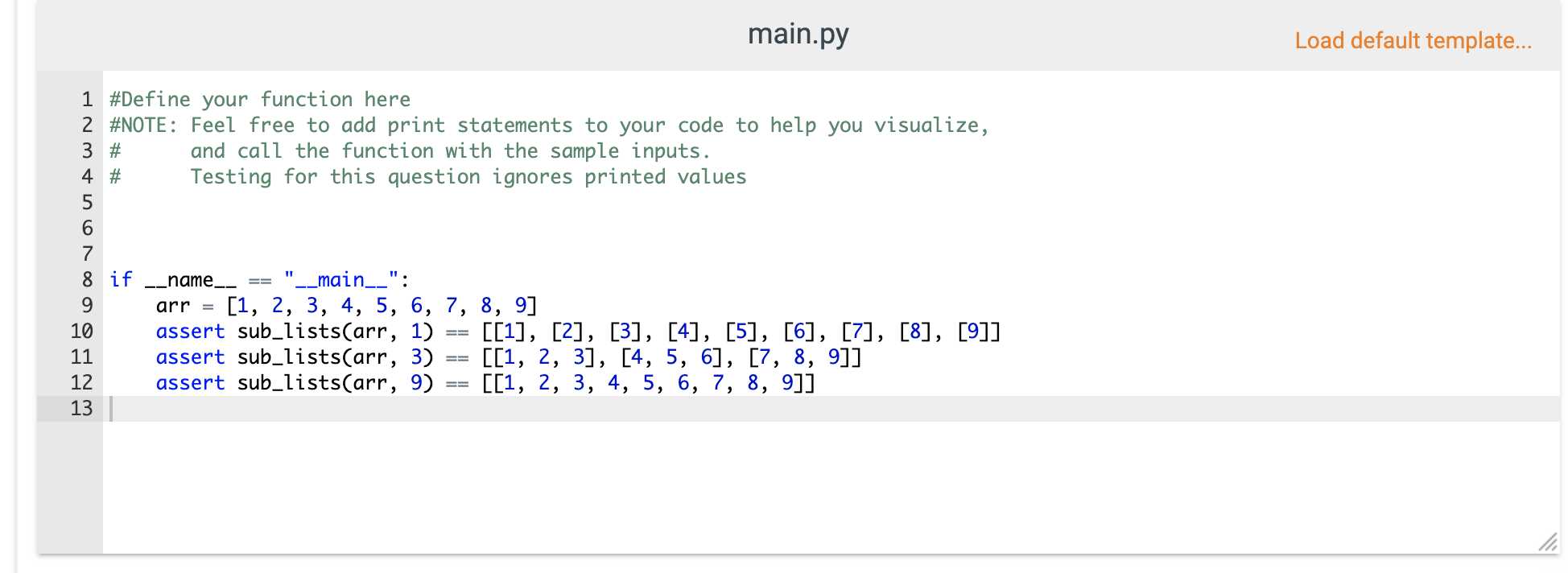Click the empty line 5 in the editor
This screenshot has width=1568, height=573.
pos(322,202)
